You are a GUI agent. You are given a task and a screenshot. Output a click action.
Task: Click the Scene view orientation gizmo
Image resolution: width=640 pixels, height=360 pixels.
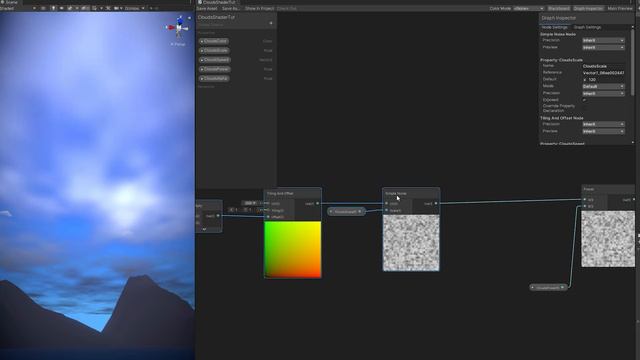pos(178,27)
